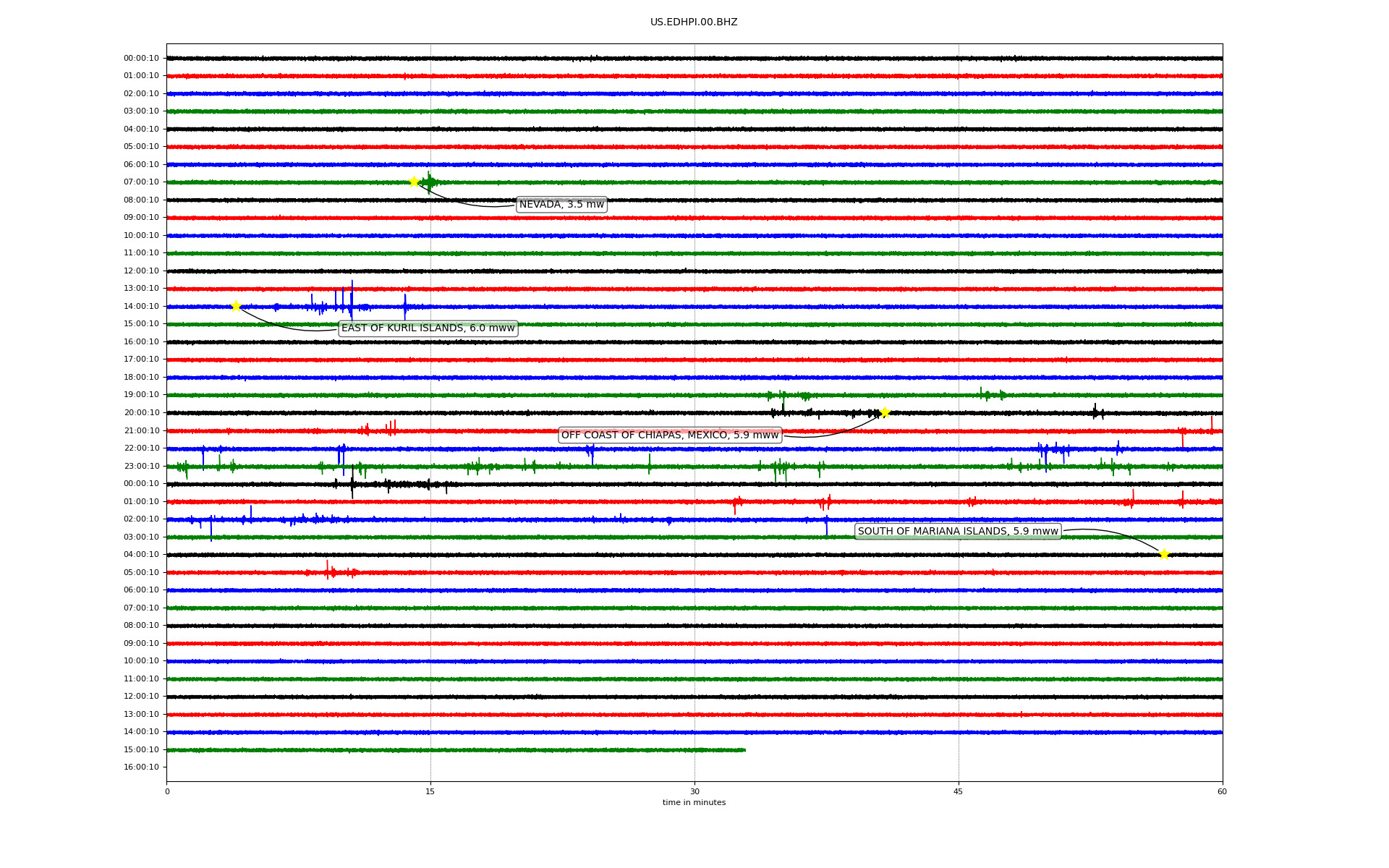The image size is (1389, 868).
Task: Select the 21:00:10 row time label
Action: point(141,430)
